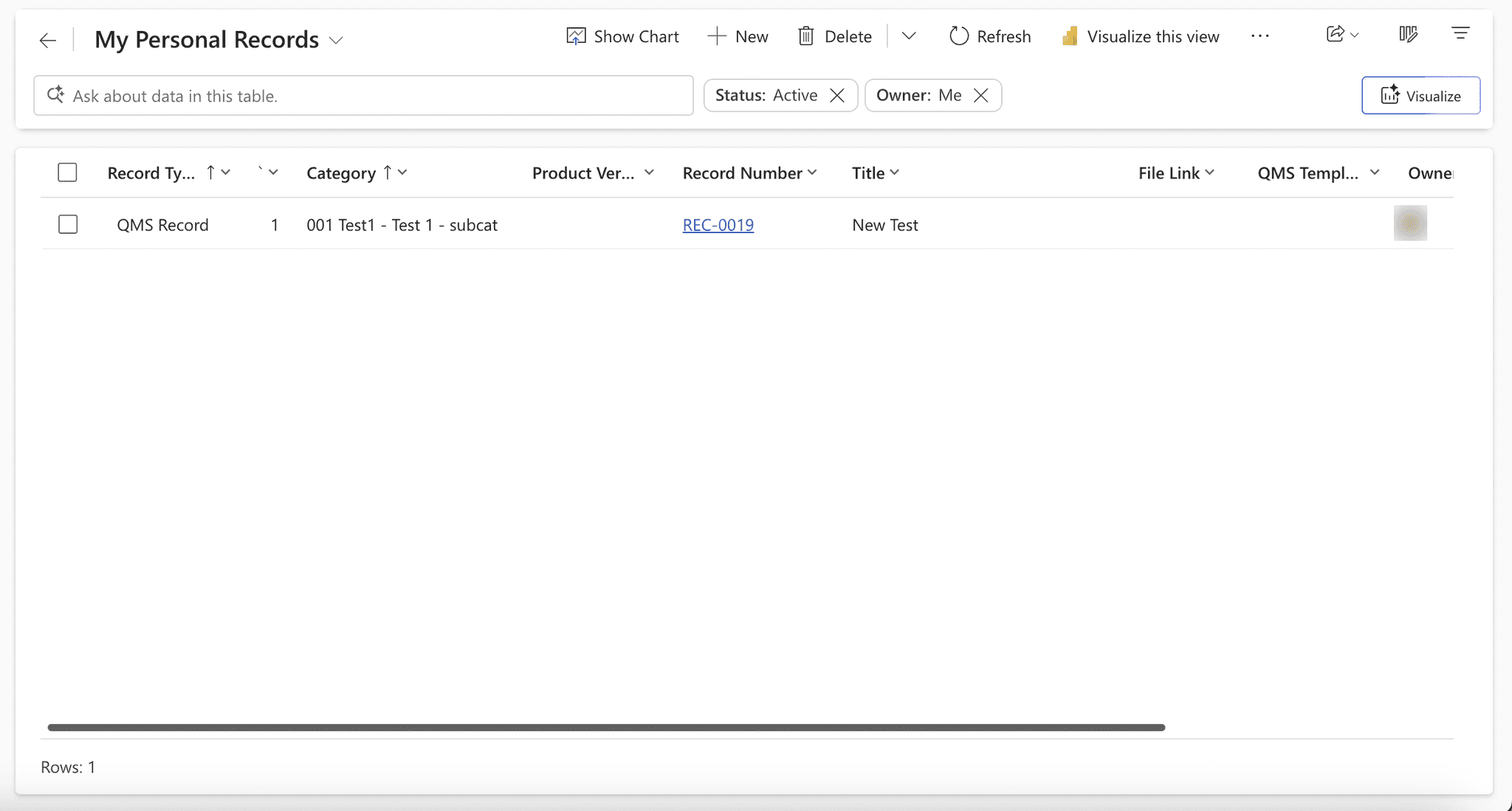This screenshot has height=811, width=1512.
Task: Click the QMS Record cell
Action: [x=162, y=225]
